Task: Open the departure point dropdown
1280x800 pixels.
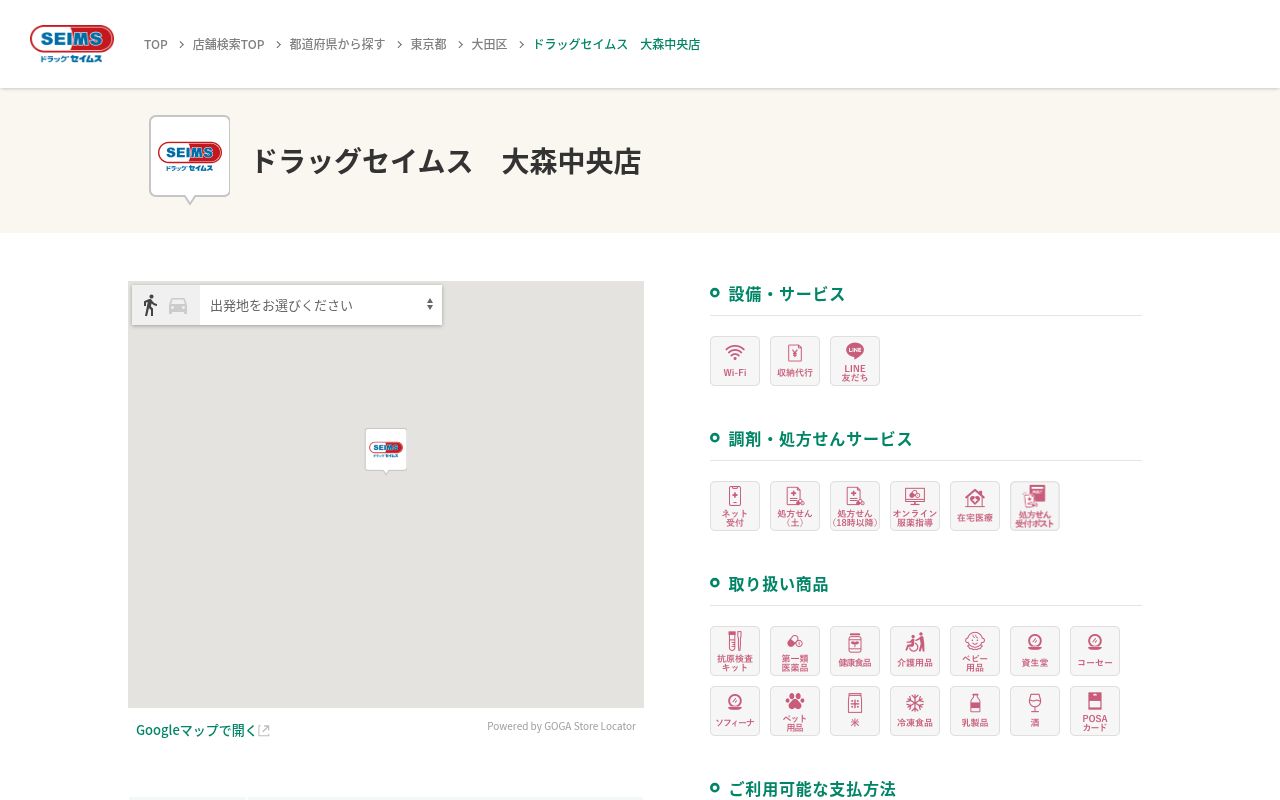Action: point(321,305)
